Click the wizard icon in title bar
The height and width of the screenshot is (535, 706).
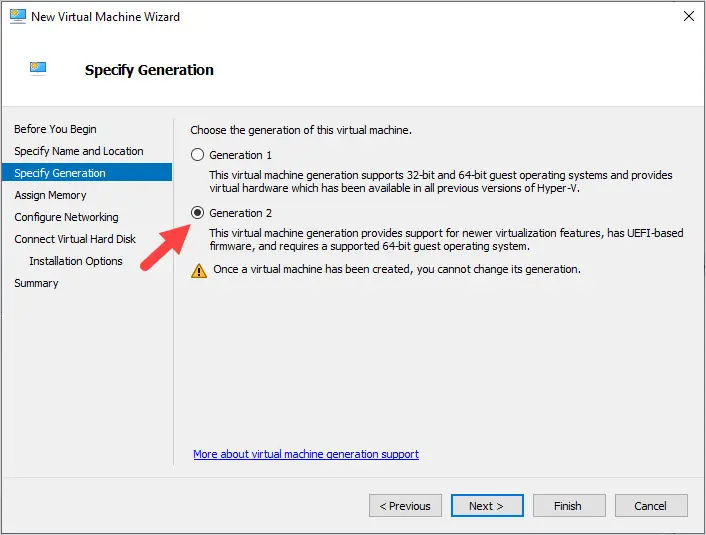pyautogui.click(x=18, y=16)
